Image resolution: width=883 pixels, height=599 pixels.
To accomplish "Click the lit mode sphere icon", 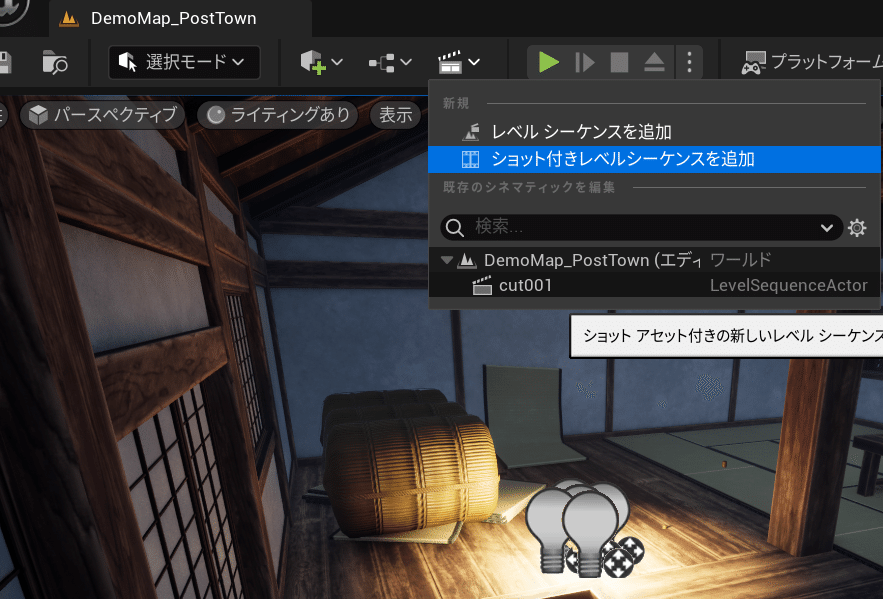I will click(x=216, y=115).
